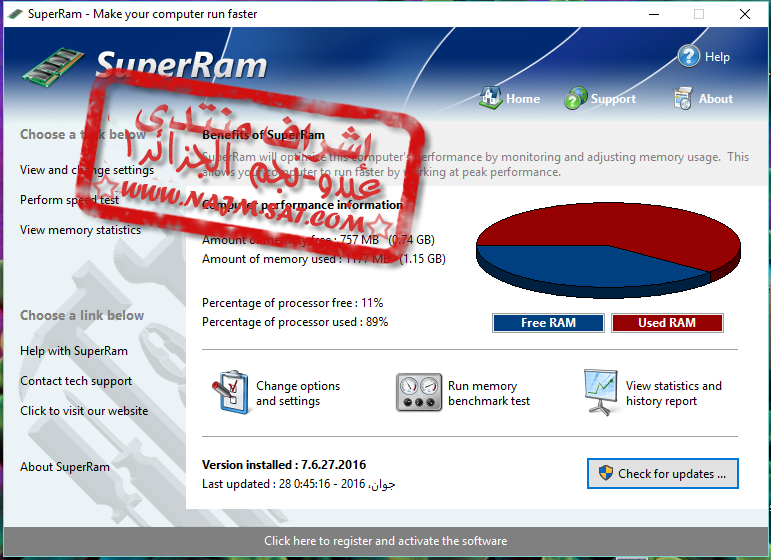The width and height of the screenshot is (771, 560).
Task: Click the statistics chart icon
Action: tap(601, 393)
